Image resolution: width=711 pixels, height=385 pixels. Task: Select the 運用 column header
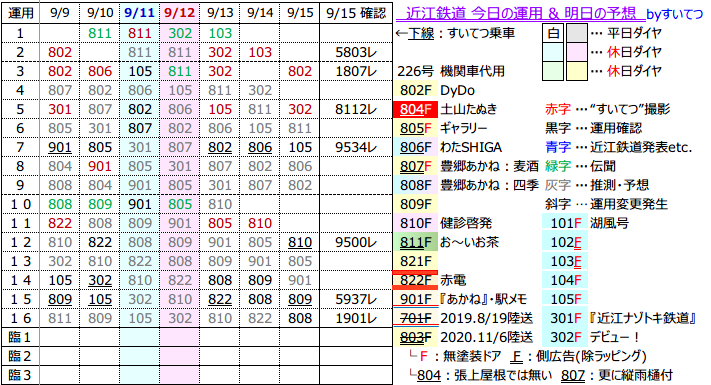click(20, 13)
